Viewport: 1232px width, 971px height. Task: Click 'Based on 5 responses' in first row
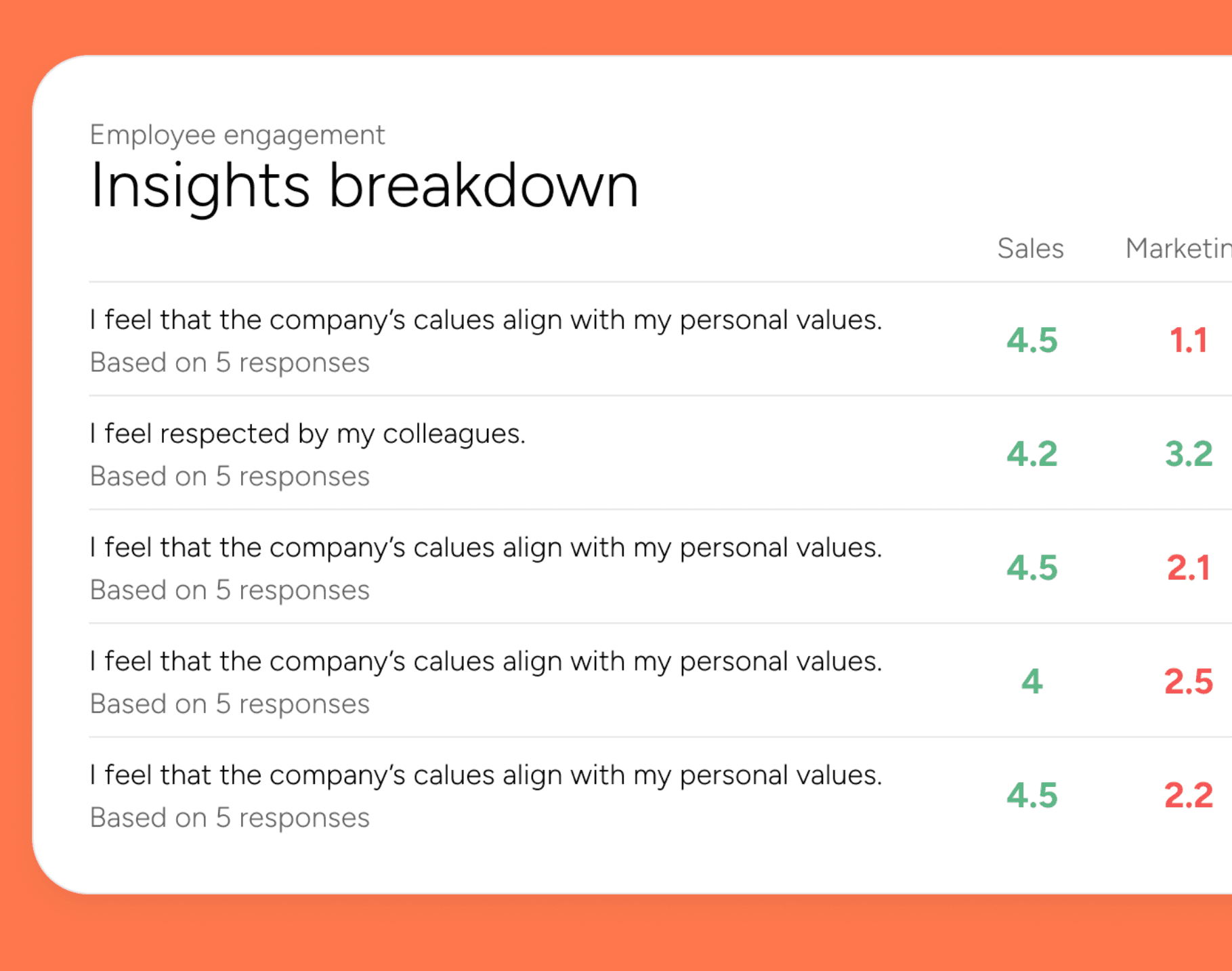tap(230, 363)
